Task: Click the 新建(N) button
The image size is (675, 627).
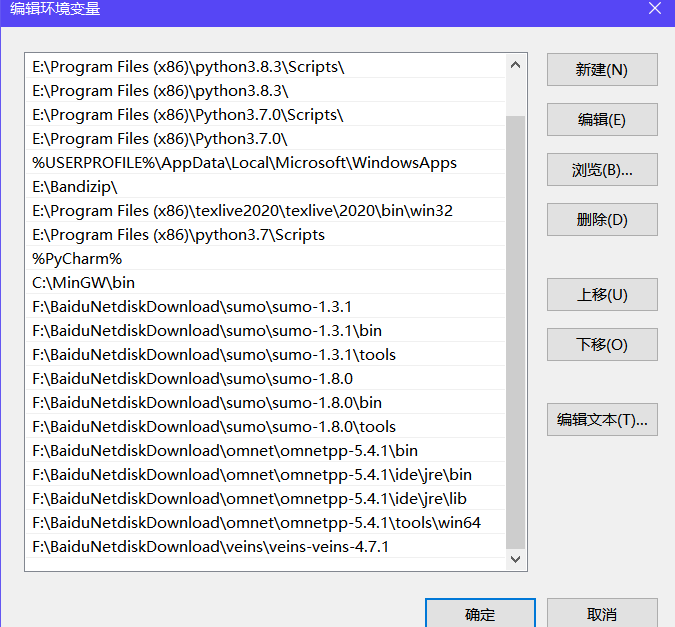Action: (602, 69)
